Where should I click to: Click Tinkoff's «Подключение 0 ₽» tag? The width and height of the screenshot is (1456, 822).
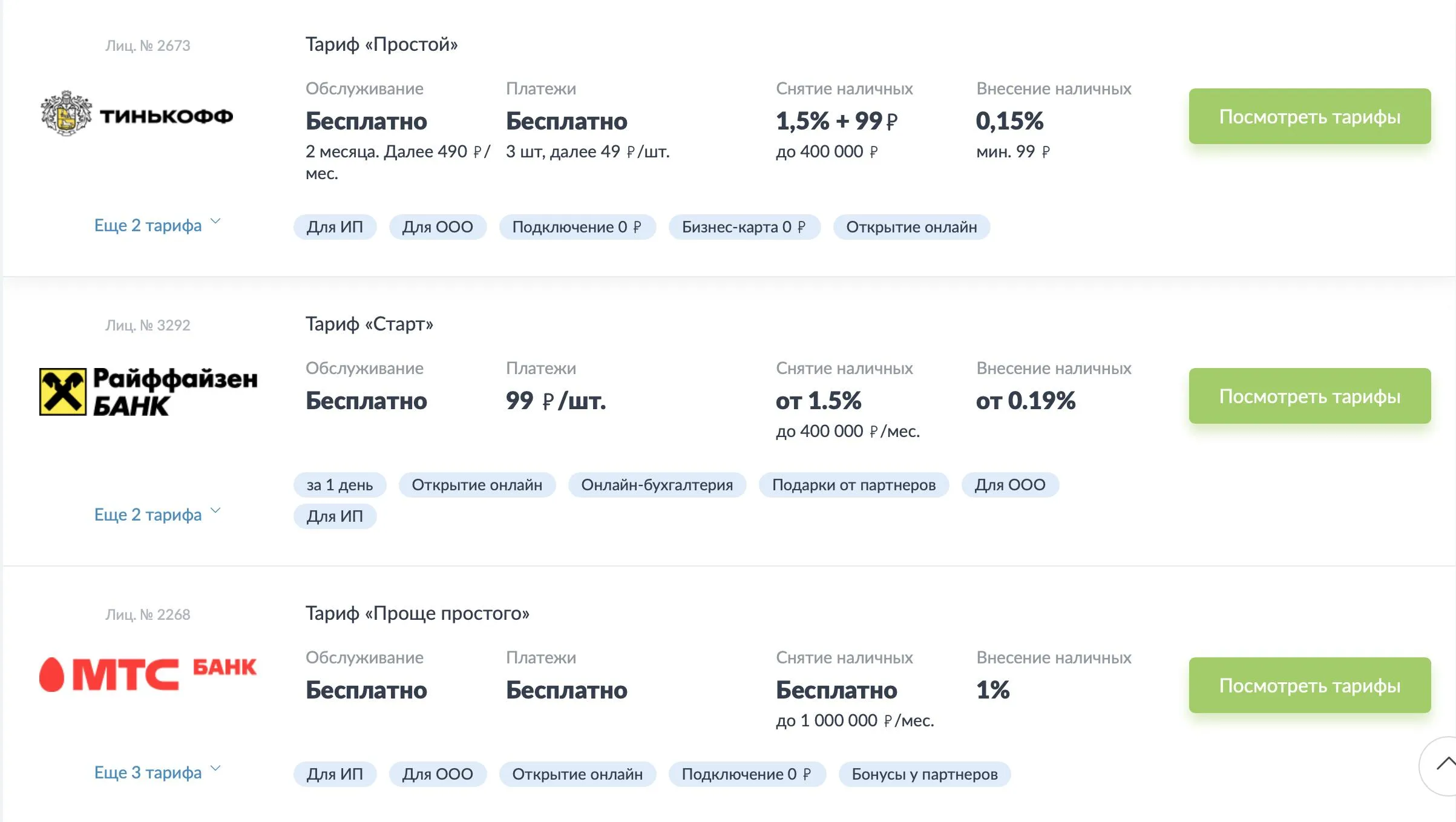coord(577,227)
